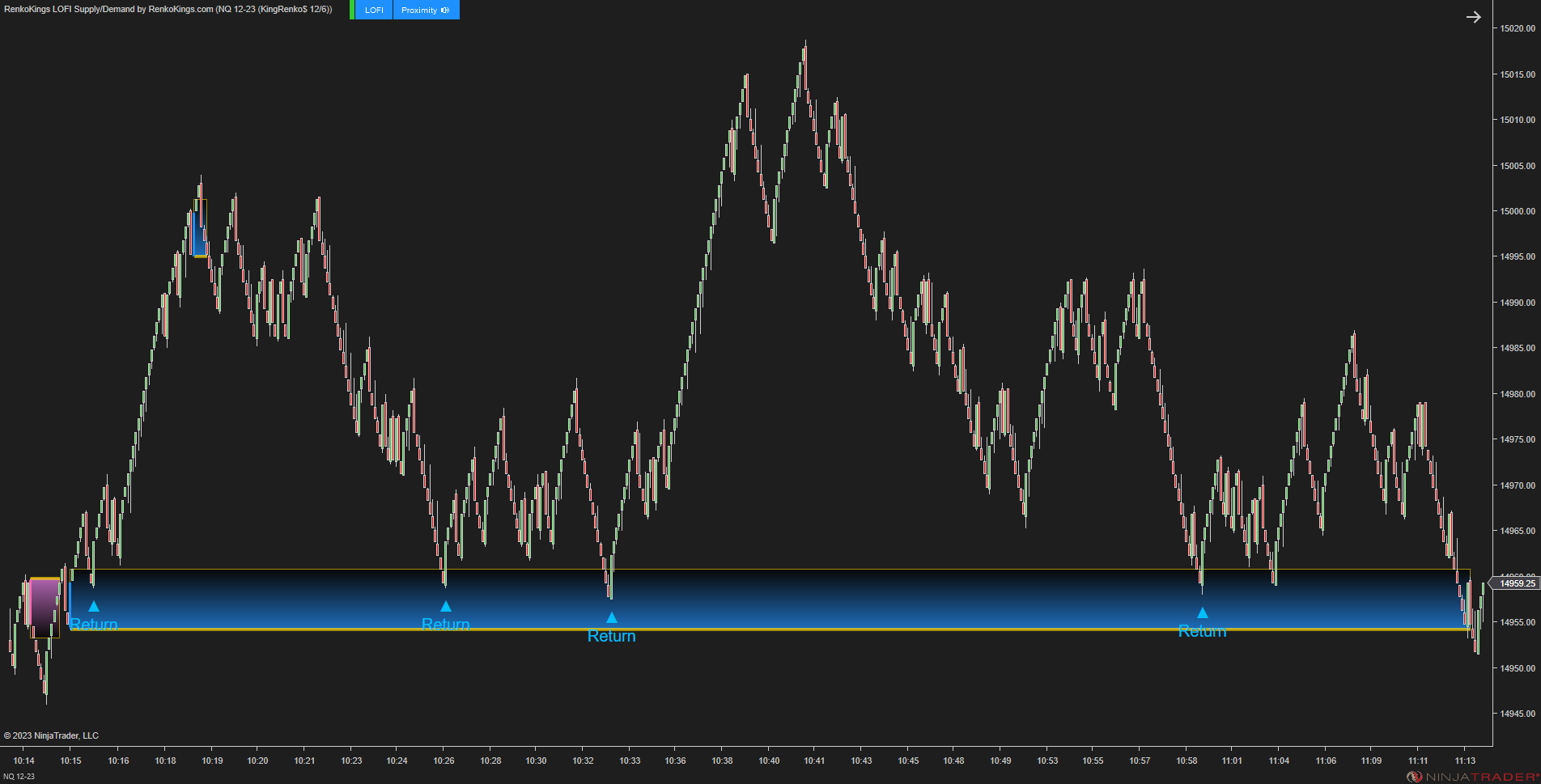The image size is (1541, 784).
Task: Select the blue up-triangle marker near 10:15
Action: click(93, 604)
